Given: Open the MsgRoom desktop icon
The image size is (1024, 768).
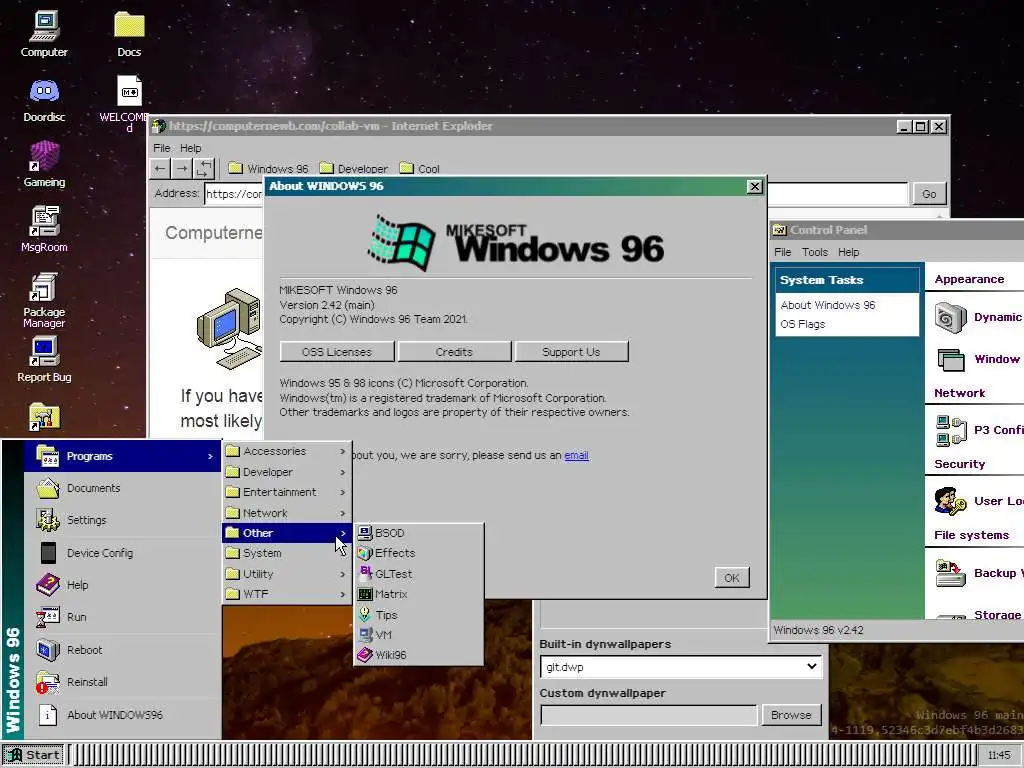Looking at the screenshot, I should (x=44, y=229).
